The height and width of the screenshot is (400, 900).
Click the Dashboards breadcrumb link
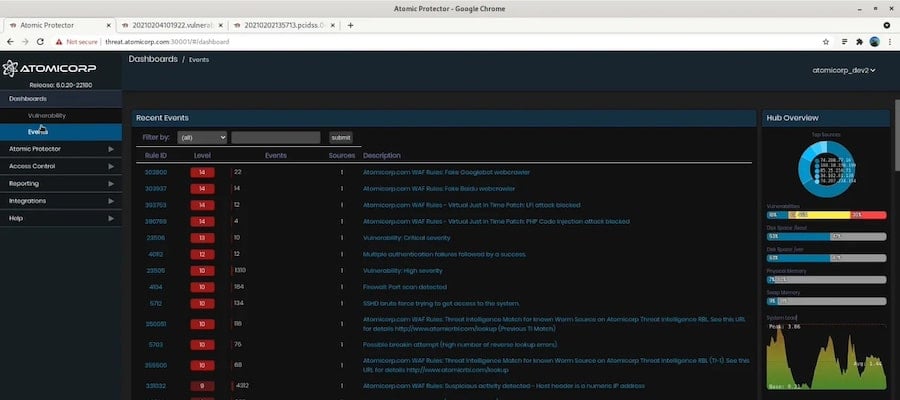click(153, 59)
